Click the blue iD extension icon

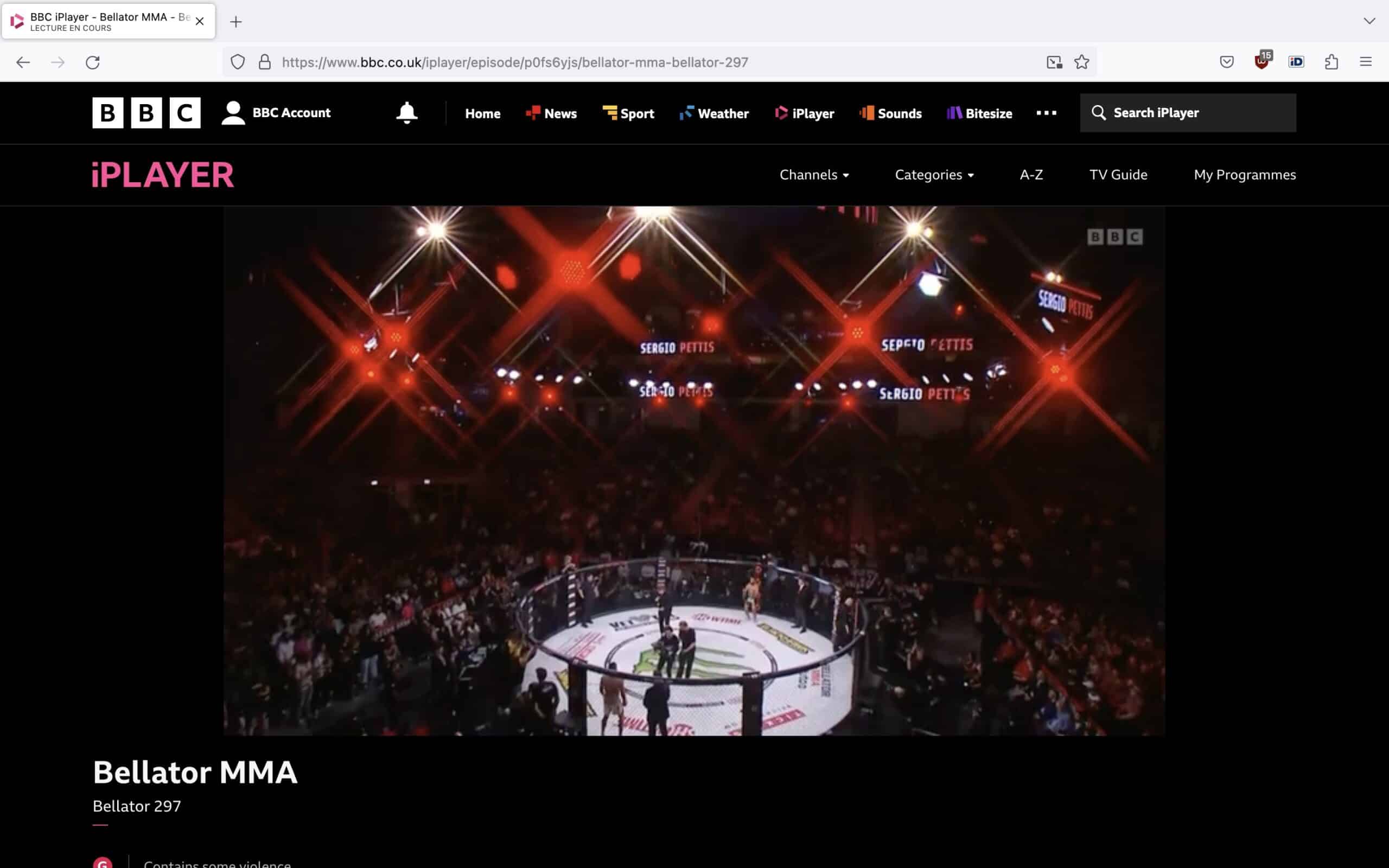1297,62
